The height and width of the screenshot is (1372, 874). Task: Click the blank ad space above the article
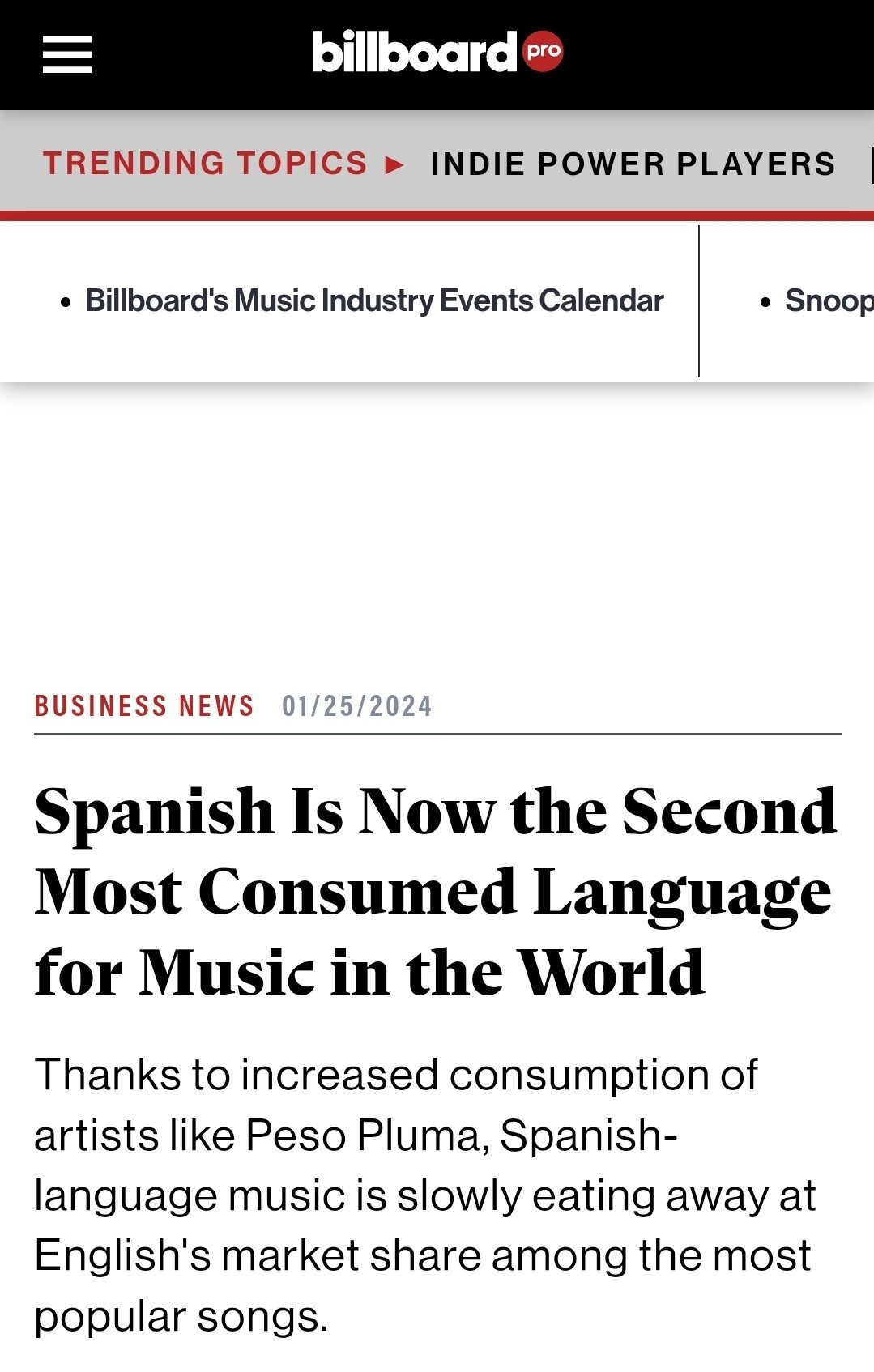437,535
